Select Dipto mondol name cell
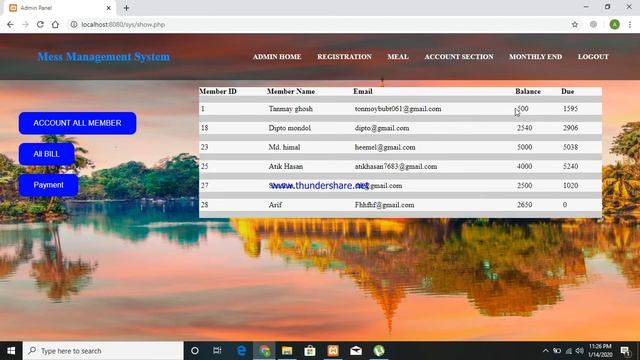 click(x=289, y=128)
